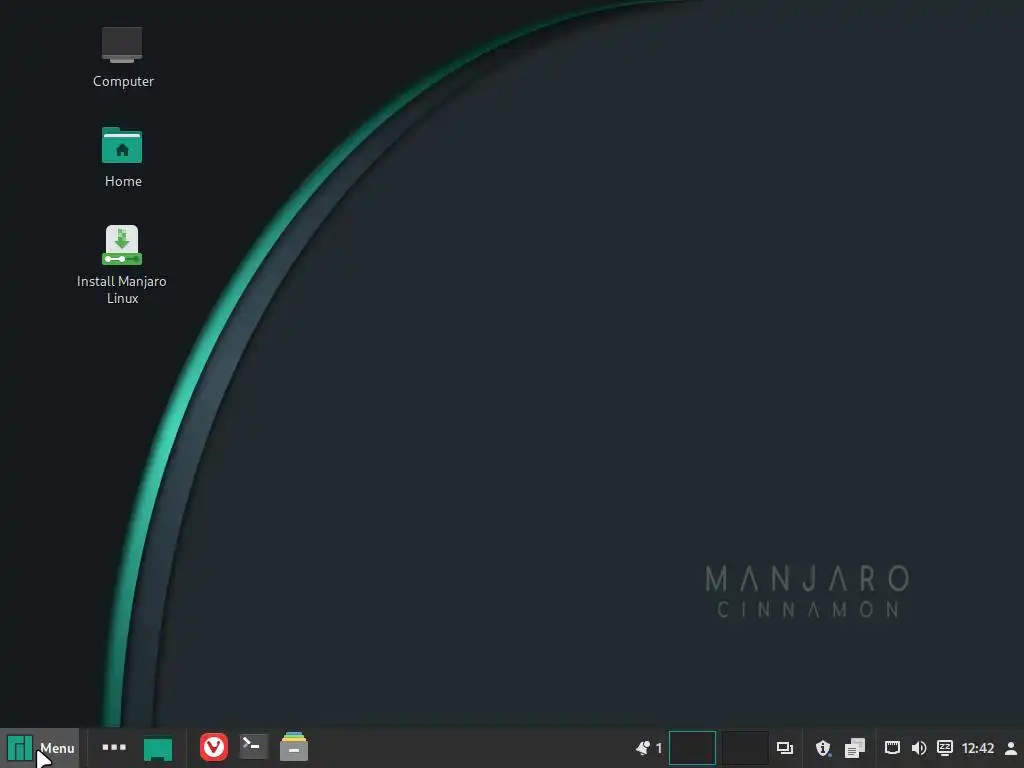Switch to the first workspace
The width and height of the screenshot is (1024, 768).
[692, 748]
